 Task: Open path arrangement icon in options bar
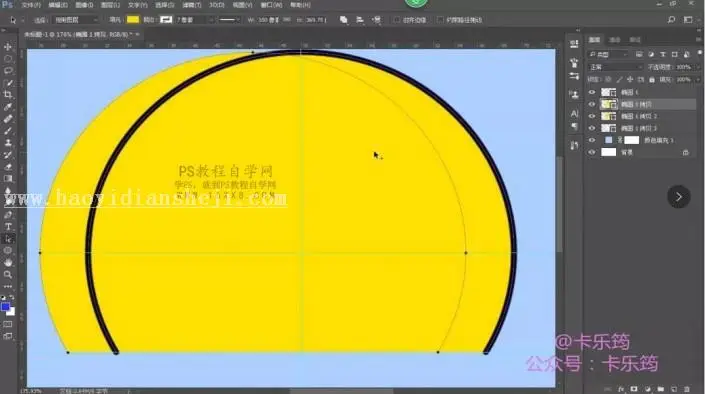pos(377,20)
